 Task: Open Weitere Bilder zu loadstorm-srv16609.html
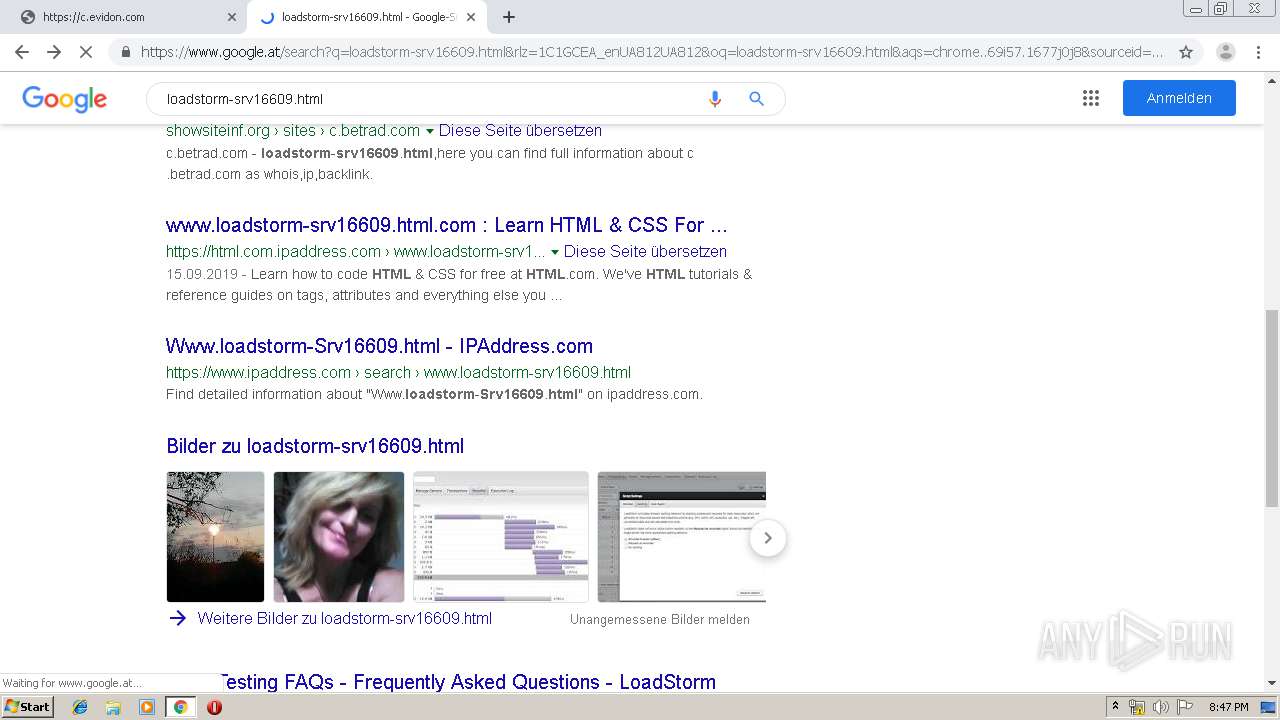pos(345,619)
